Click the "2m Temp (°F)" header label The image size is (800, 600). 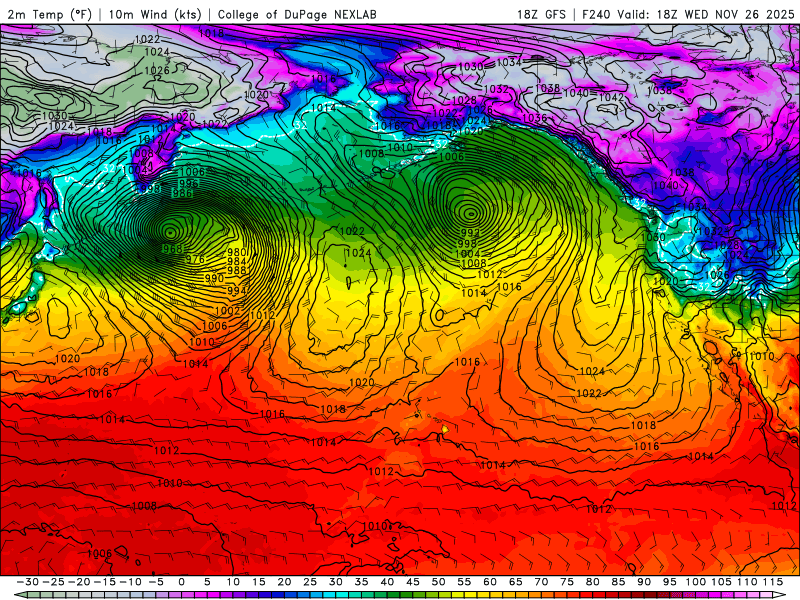pos(49,14)
